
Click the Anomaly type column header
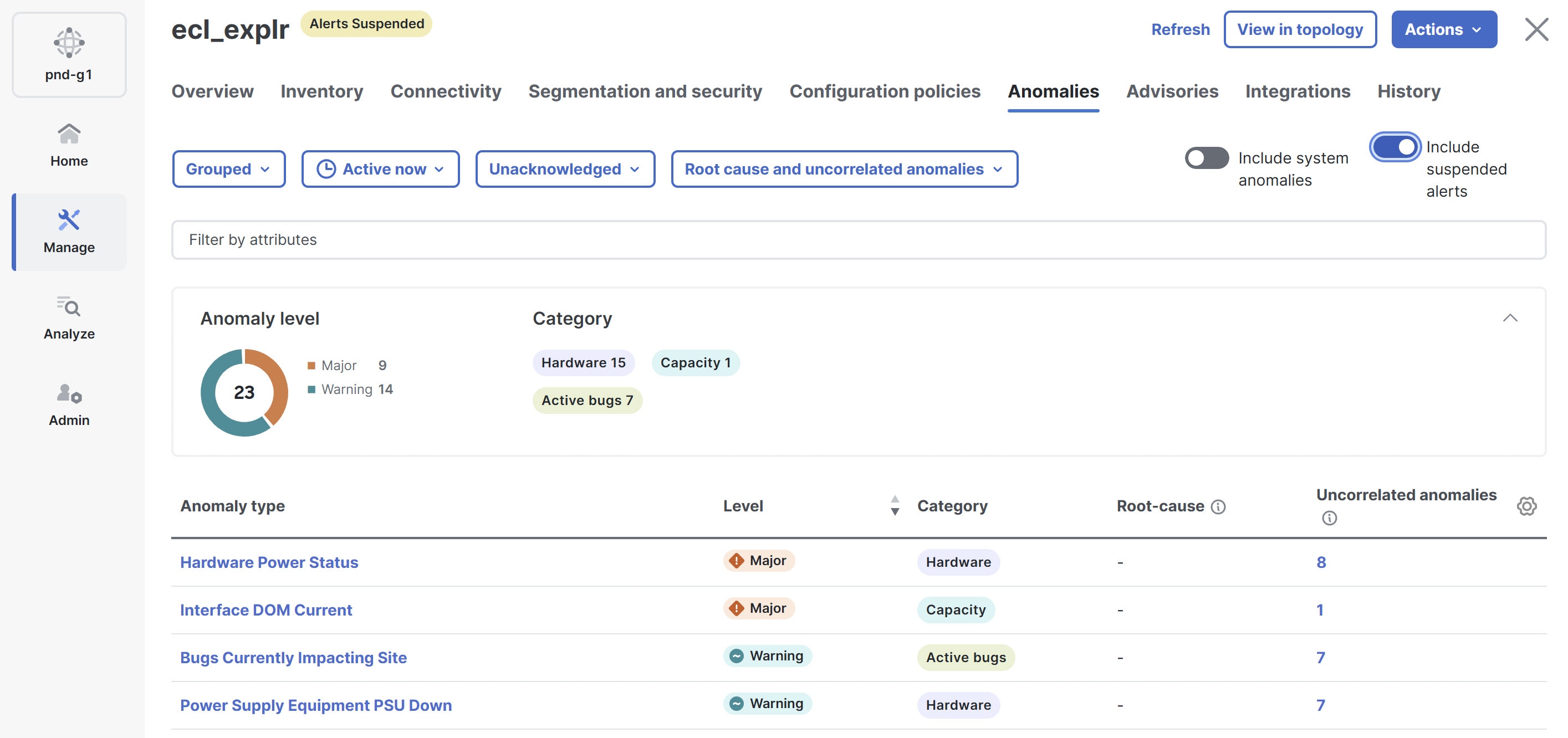click(x=233, y=506)
